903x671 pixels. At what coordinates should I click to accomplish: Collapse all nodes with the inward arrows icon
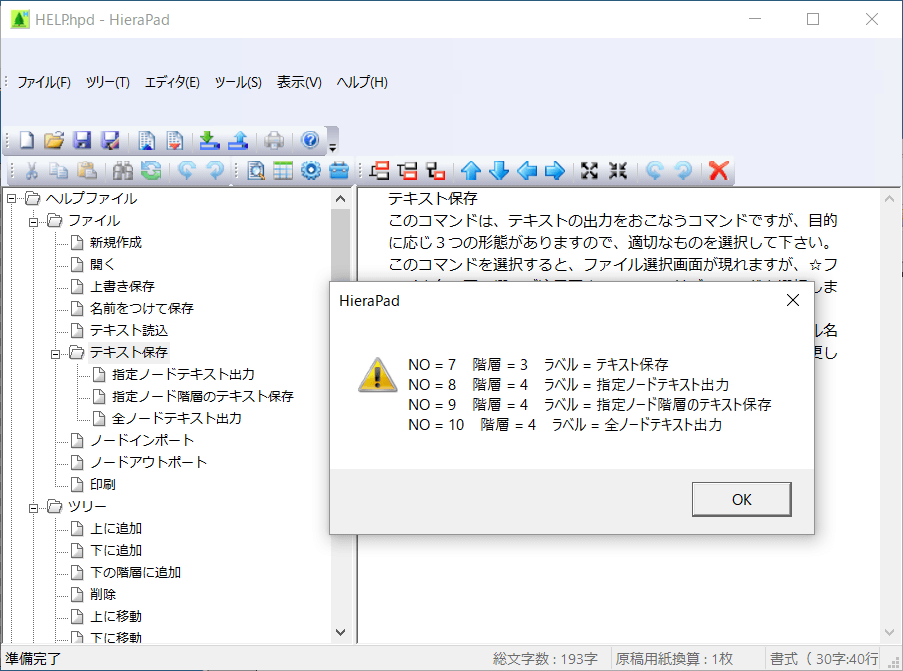(x=618, y=170)
